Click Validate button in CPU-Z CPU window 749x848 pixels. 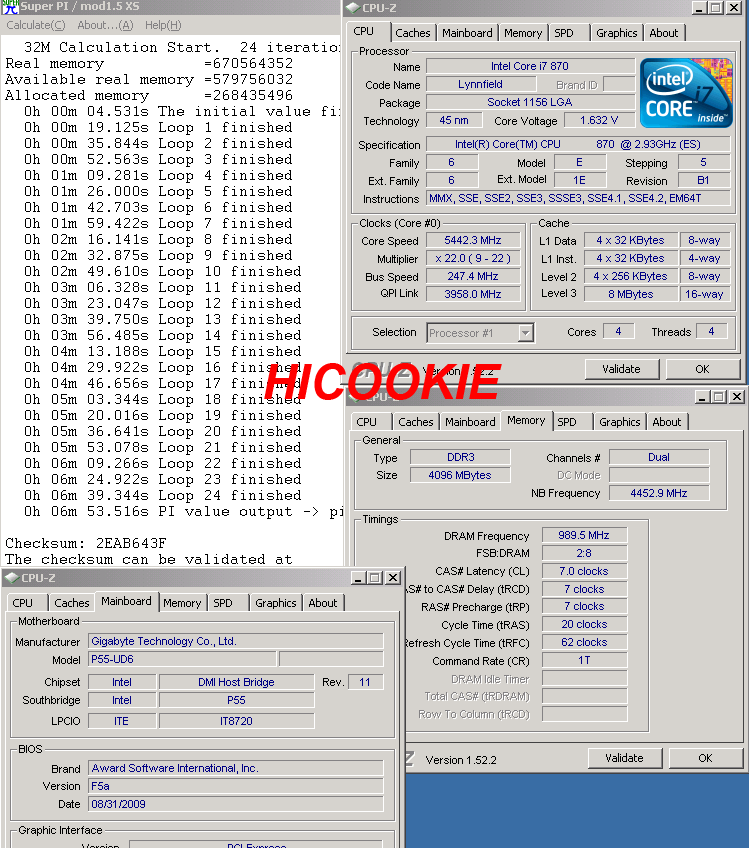tap(621, 369)
